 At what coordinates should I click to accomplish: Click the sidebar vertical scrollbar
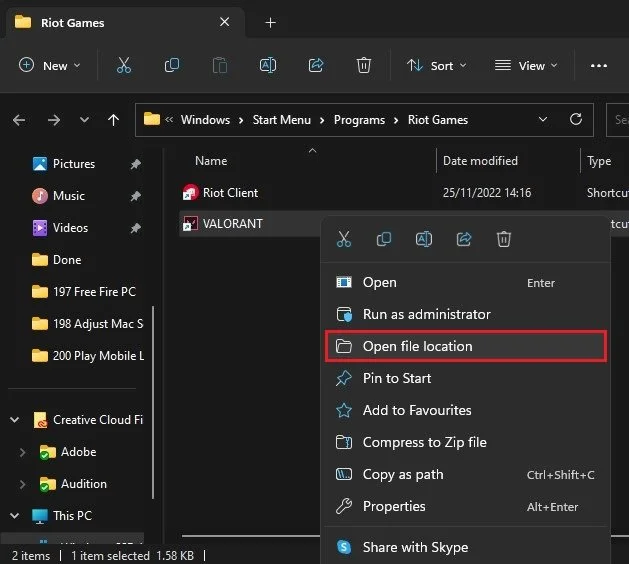pos(153,402)
